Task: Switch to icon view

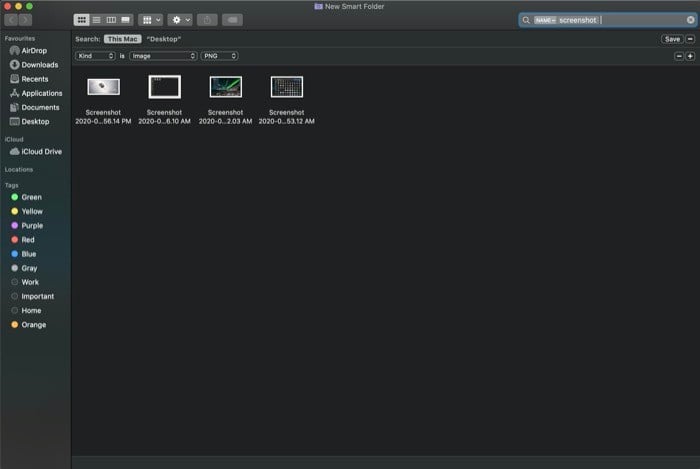Action: tap(81, 20)
